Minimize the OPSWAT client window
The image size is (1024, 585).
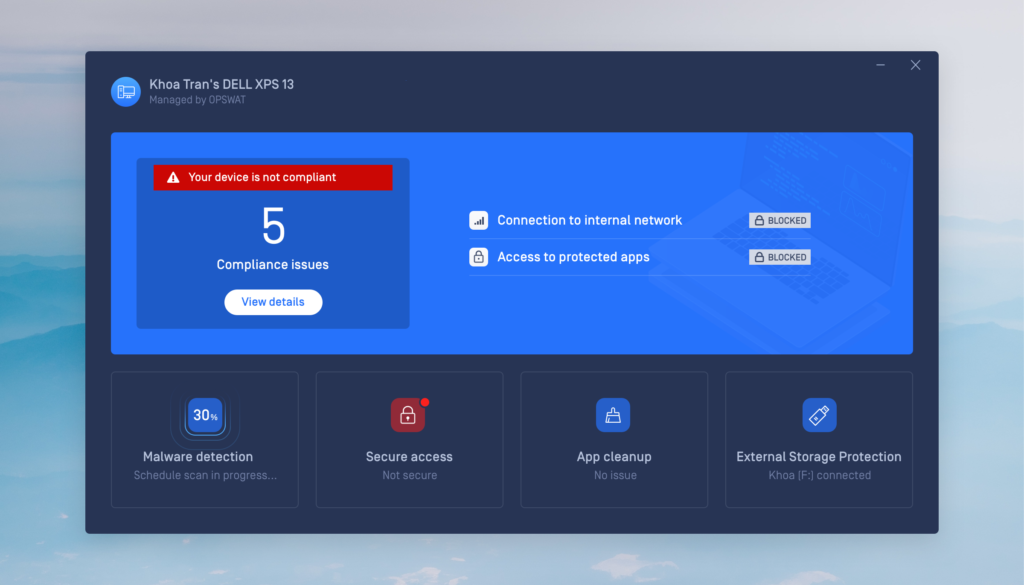[881, 65]
